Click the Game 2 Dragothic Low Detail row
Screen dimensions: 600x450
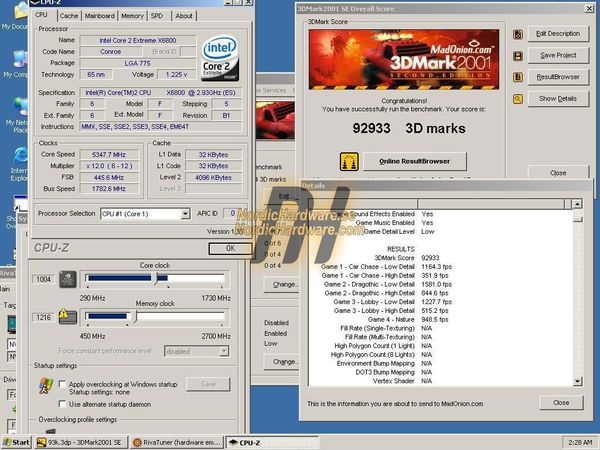(x=387, y=284)
